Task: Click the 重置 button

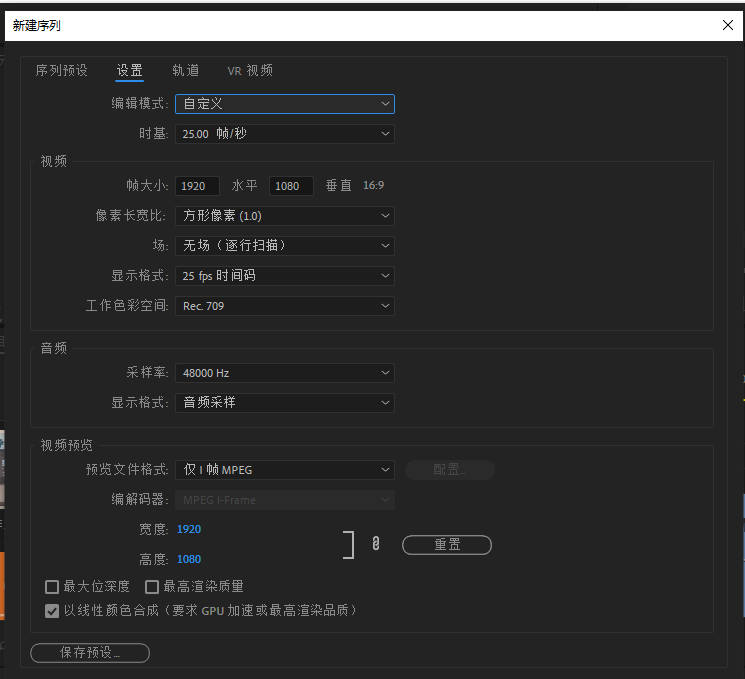Action: click(447, 545)
